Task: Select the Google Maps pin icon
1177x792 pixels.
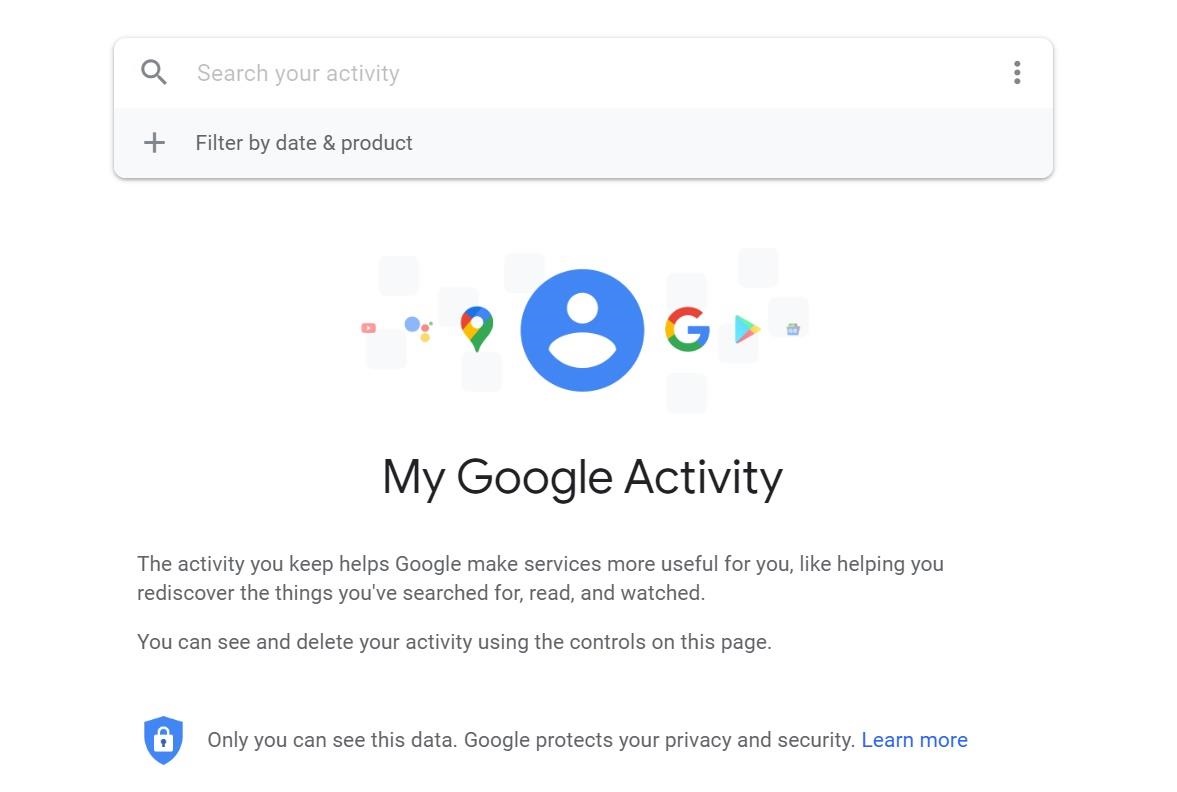Action: tap(477, 329)
